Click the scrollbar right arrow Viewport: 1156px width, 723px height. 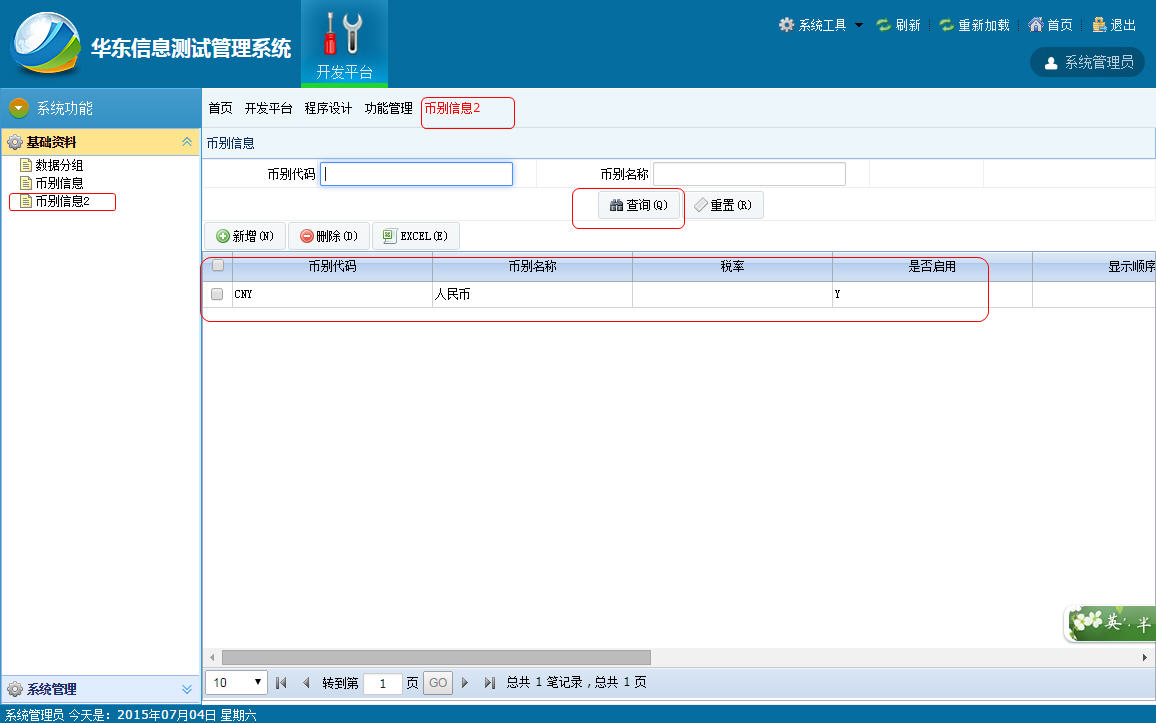1145,657
